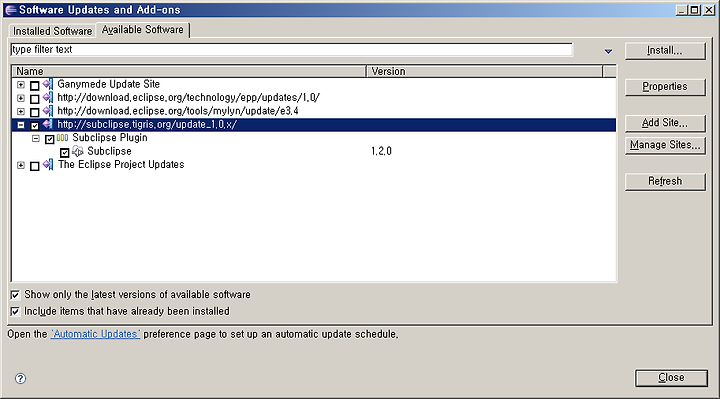Switch to the Installed Software tab
Screen dimensions: 720x399
click(52, 31)
